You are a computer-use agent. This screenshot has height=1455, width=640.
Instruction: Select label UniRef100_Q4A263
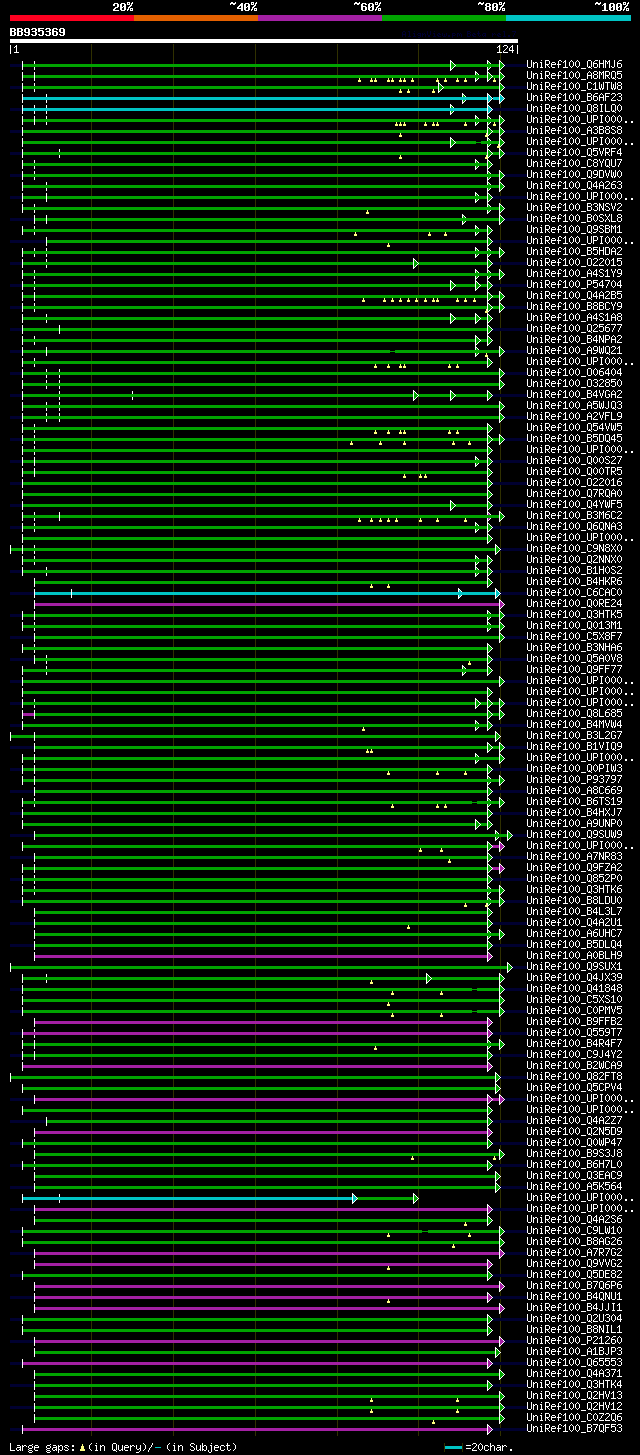click(574, 185)
